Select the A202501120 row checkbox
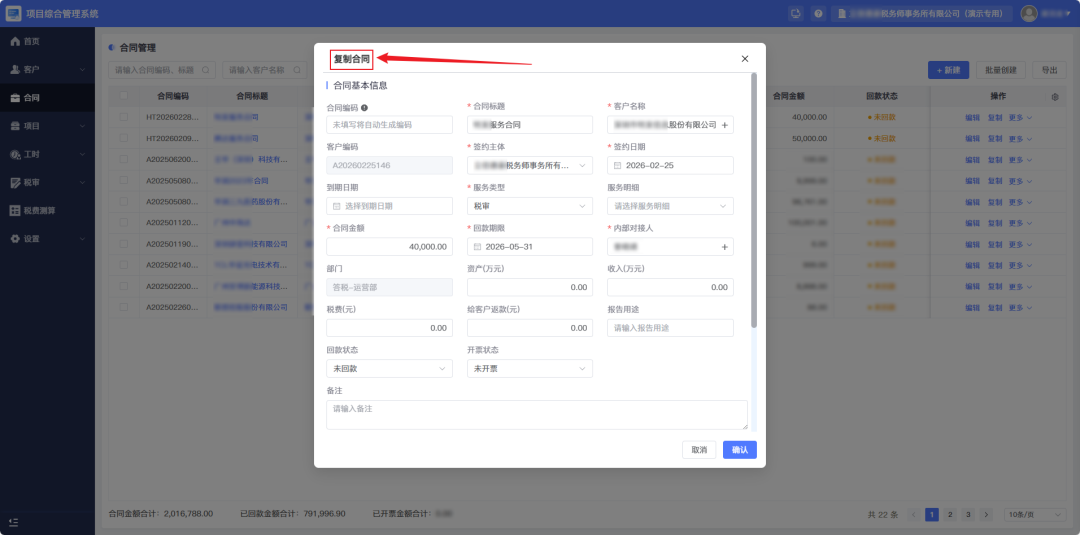Screen dimensions: 1080x535 123,222
